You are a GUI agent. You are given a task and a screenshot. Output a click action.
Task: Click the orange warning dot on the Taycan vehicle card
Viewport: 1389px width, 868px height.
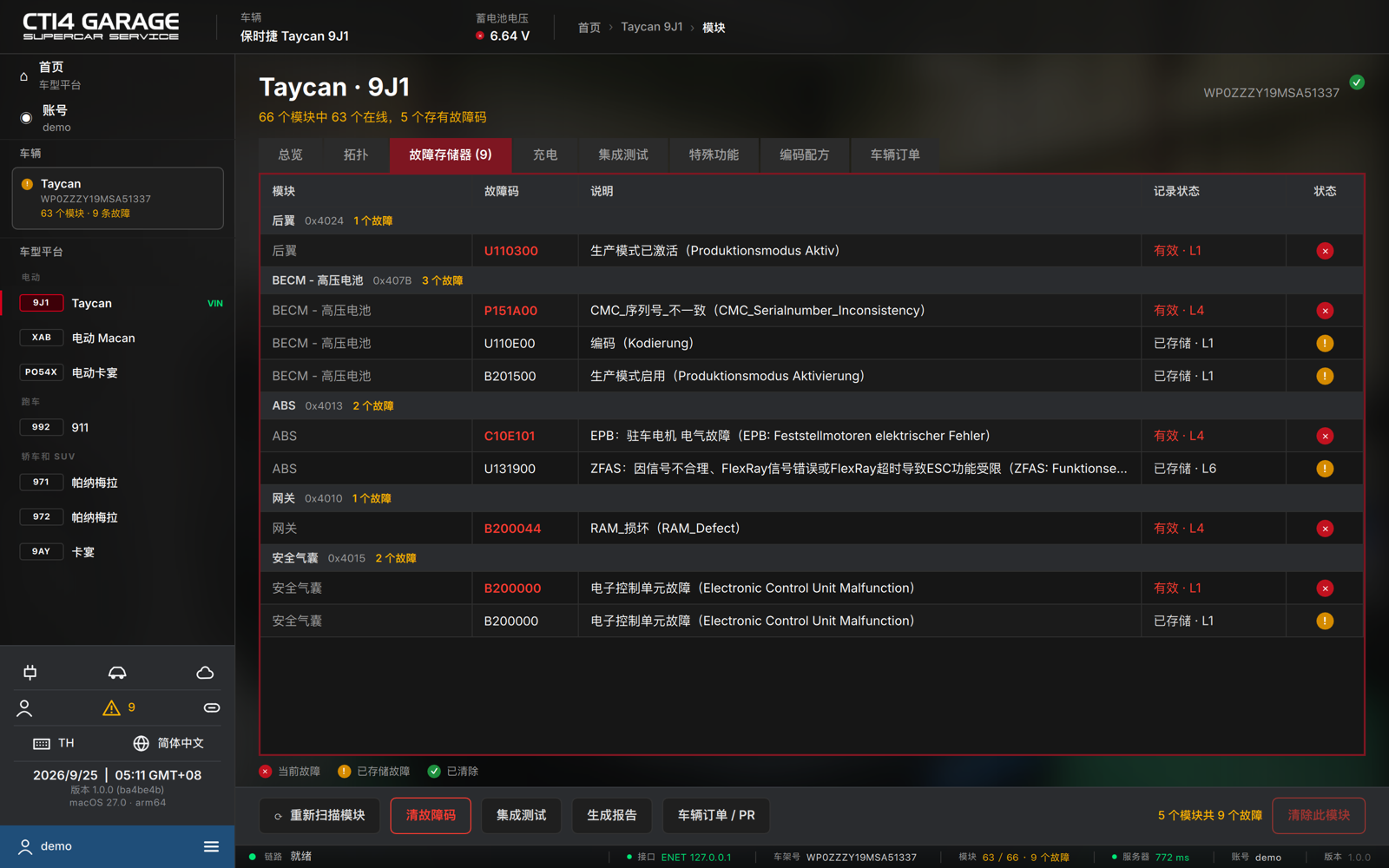tap(27, 184)
